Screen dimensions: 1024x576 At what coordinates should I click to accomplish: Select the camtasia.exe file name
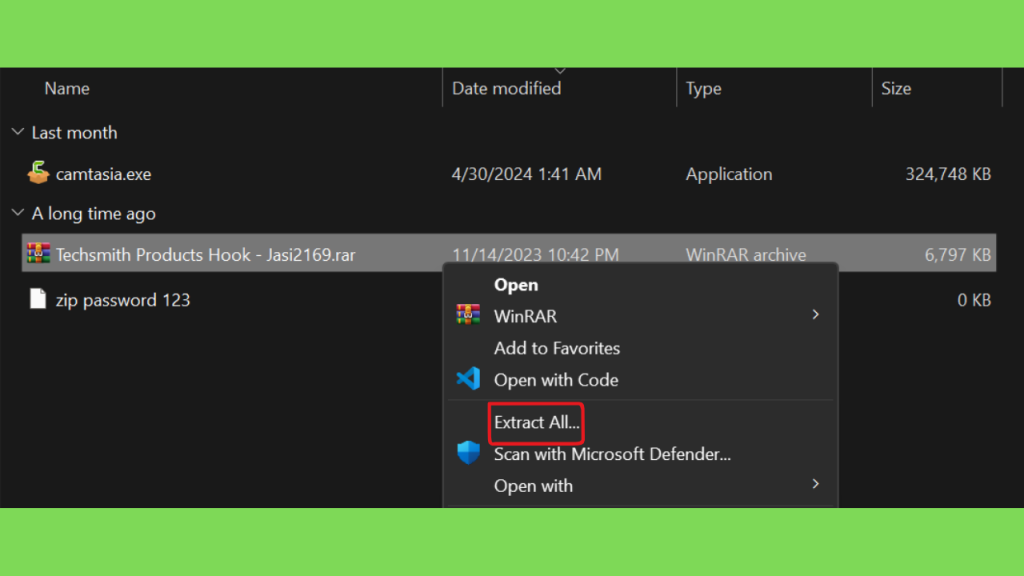coord(103,174)
